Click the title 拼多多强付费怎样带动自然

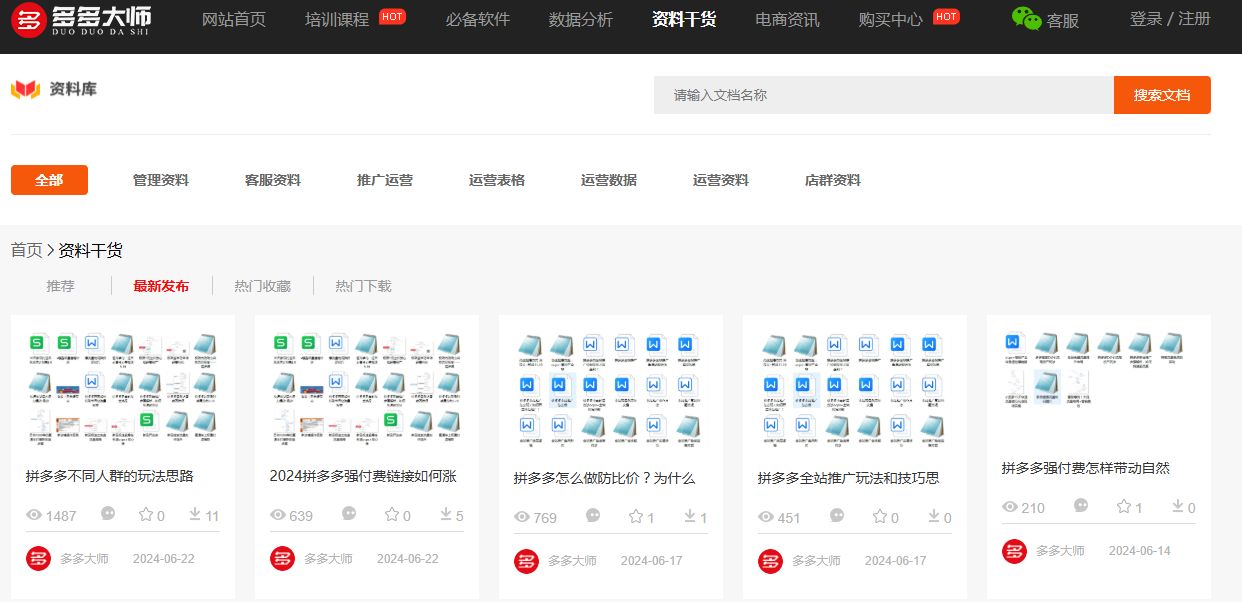(x=1086, y=468)
